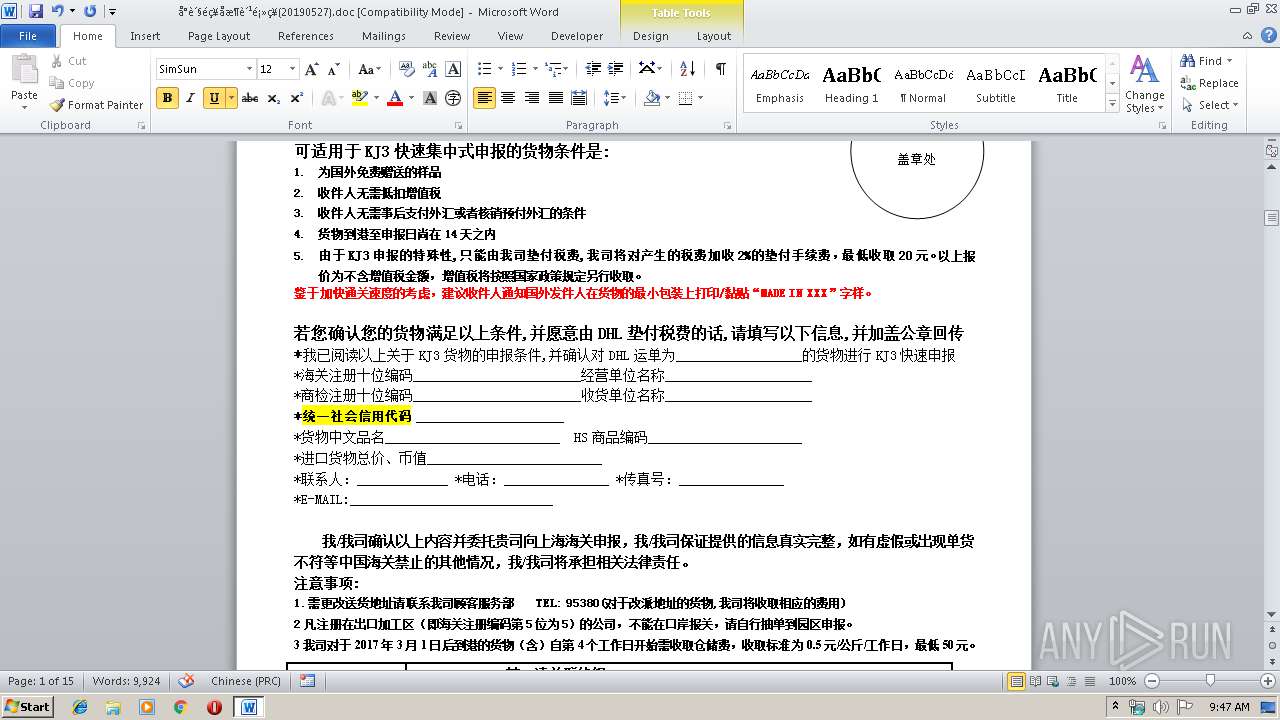Toggle Show/Hide paragraph marks
Viewport: 1280px width, 720px height.
pos(720,69)
